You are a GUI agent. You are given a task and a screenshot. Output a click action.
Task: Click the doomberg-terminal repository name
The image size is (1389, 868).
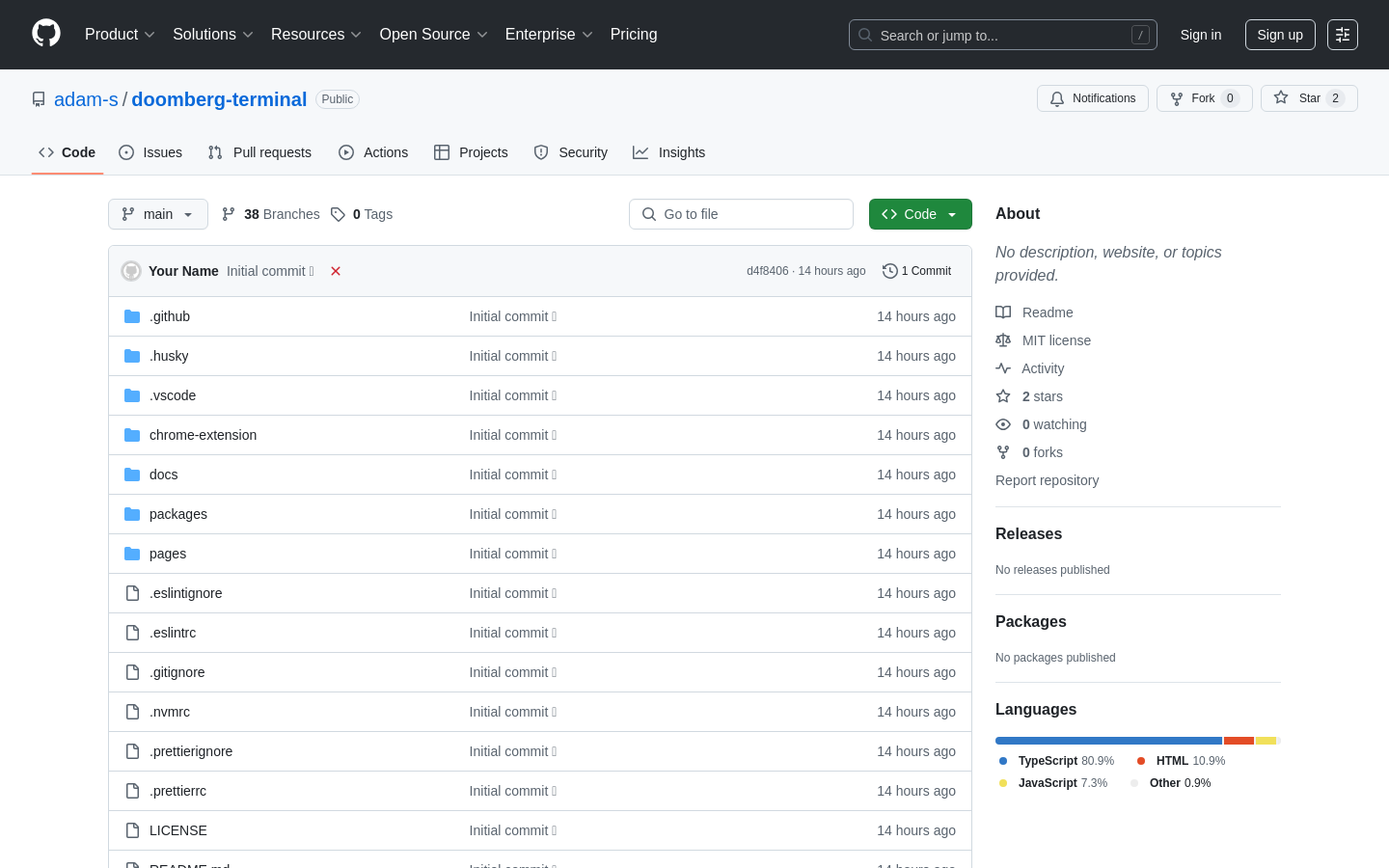pyautogui.click(x=219, y=99)
